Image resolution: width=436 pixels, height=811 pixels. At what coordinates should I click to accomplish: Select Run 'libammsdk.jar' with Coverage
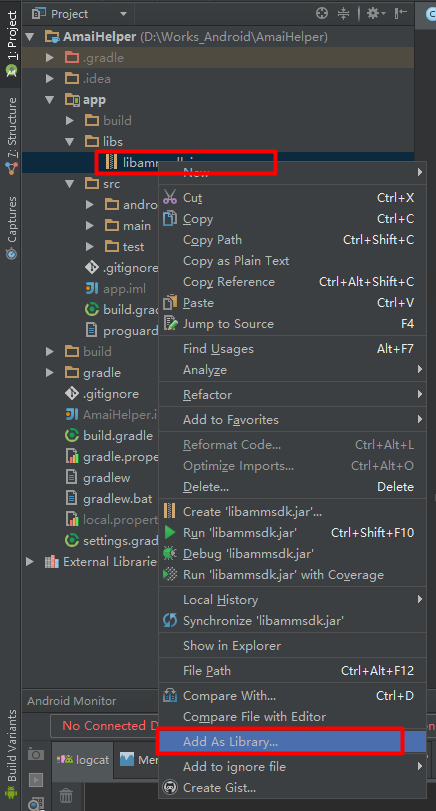pyautogui.click(x=292, y=575)
